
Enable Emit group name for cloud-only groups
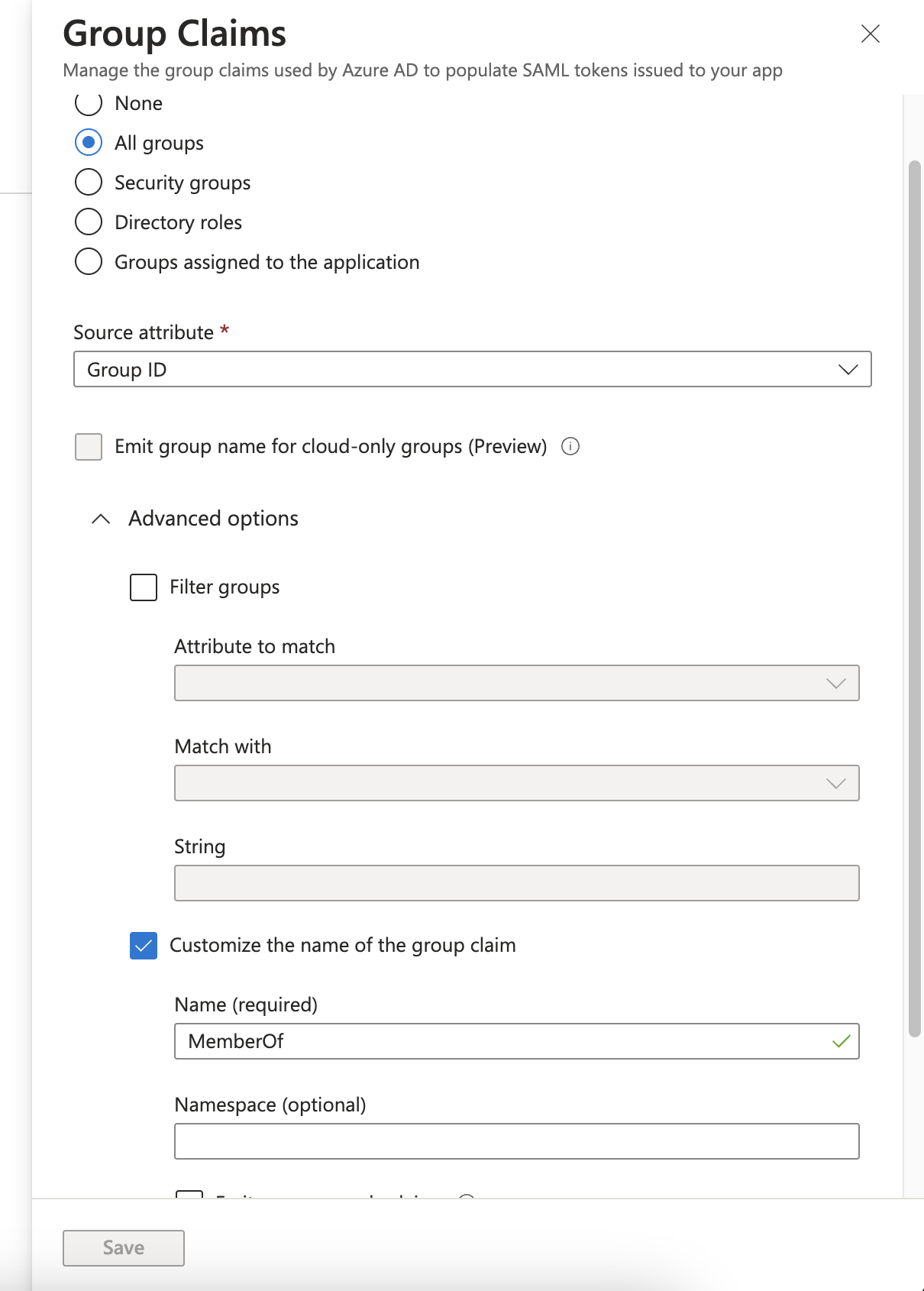click(x=89, y=447)
